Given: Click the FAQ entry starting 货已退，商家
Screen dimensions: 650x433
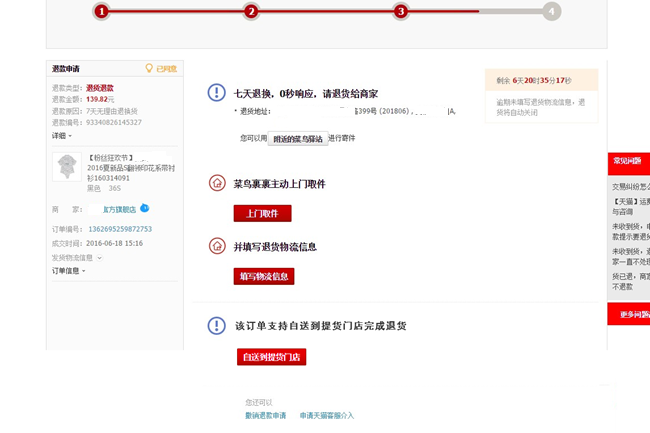Looking at the screenshot, I should (x=631, y=281).
